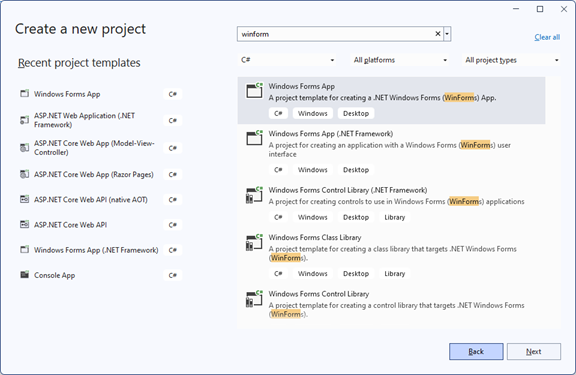Click the Windows Forms App (.NET Framework) result icon
Screen dimensions: 576x375
click(x=254, y=138)
